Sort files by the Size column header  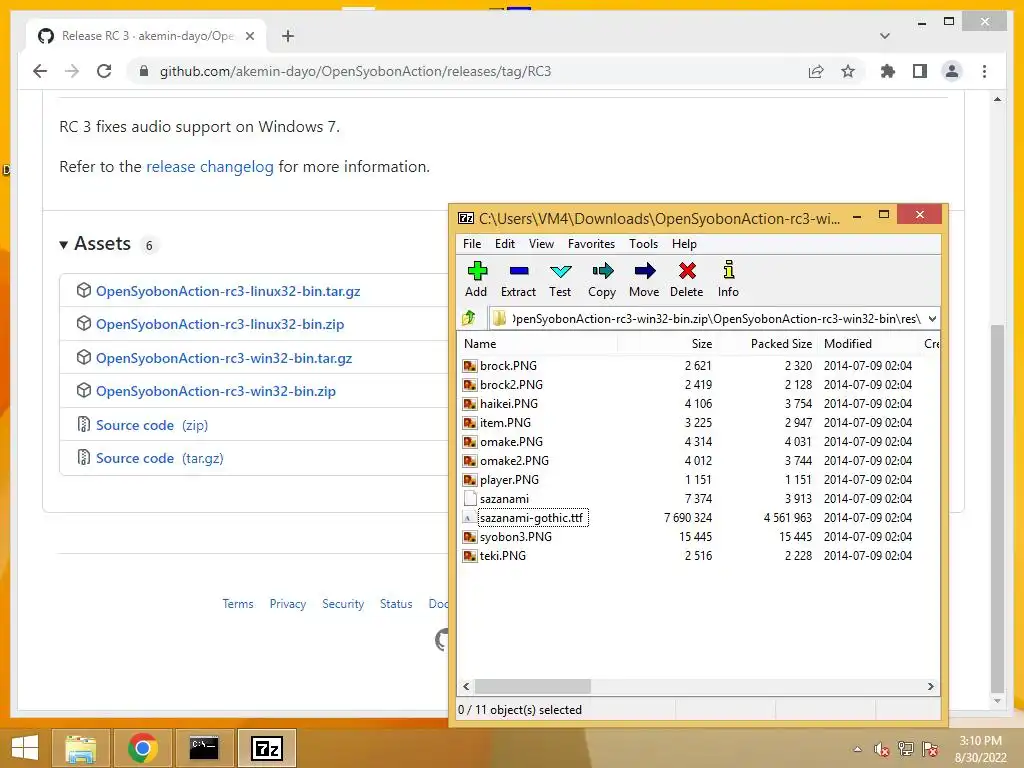click(x=666, y=344)
